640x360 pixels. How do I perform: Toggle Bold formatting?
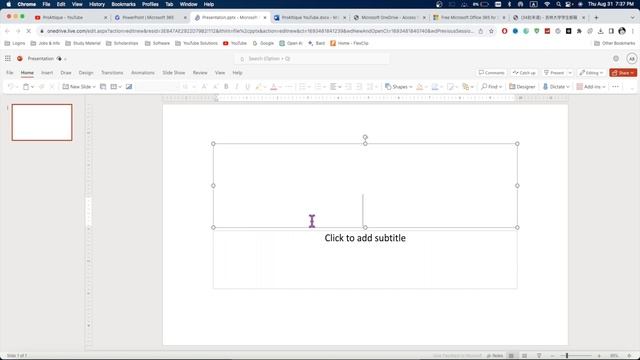226,87
